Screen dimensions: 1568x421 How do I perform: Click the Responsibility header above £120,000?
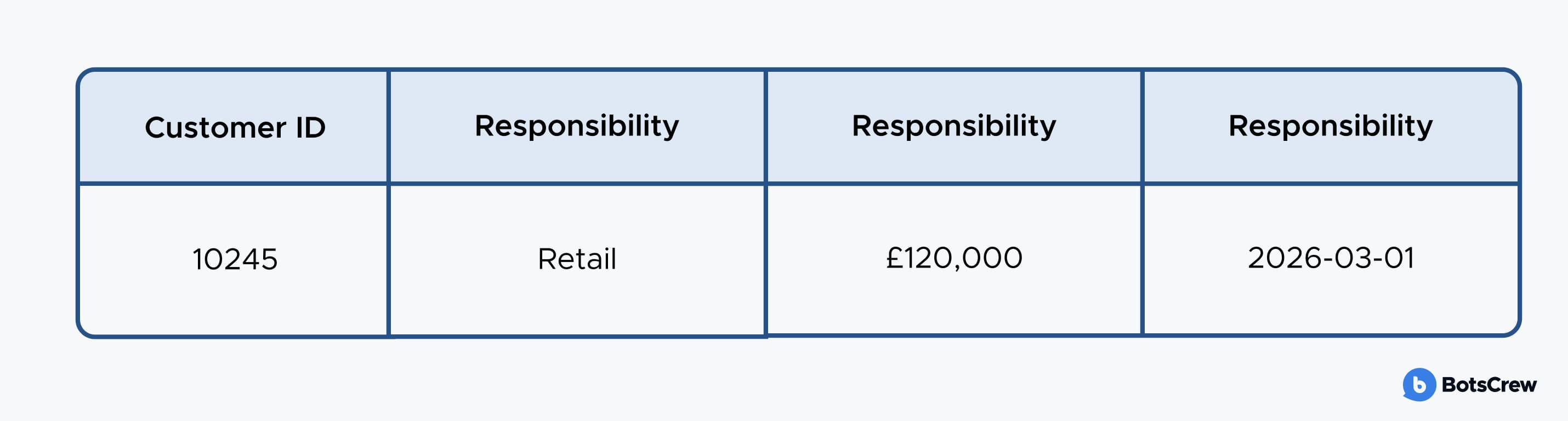click(x=954, y=126)
